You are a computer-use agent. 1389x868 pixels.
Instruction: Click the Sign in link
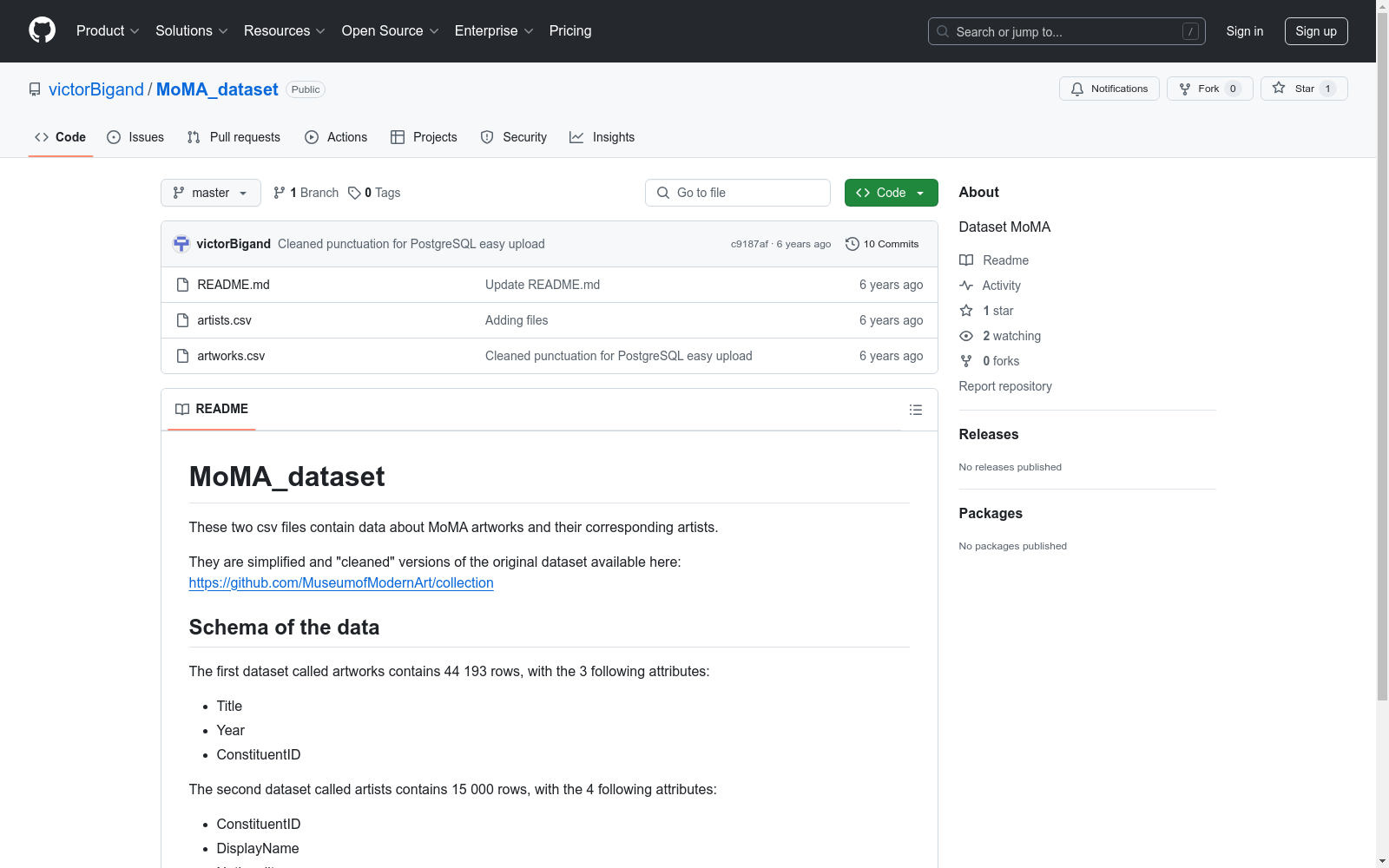tap(1245, 31)
